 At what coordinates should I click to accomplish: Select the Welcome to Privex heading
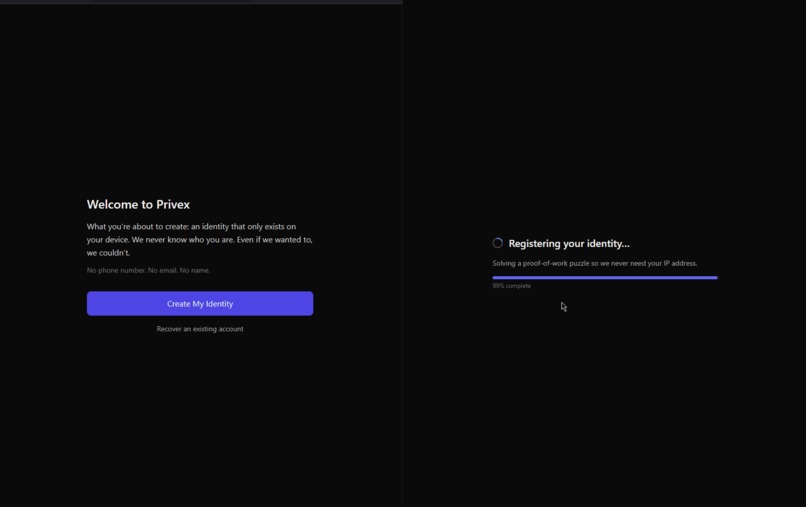pos(138,204)
